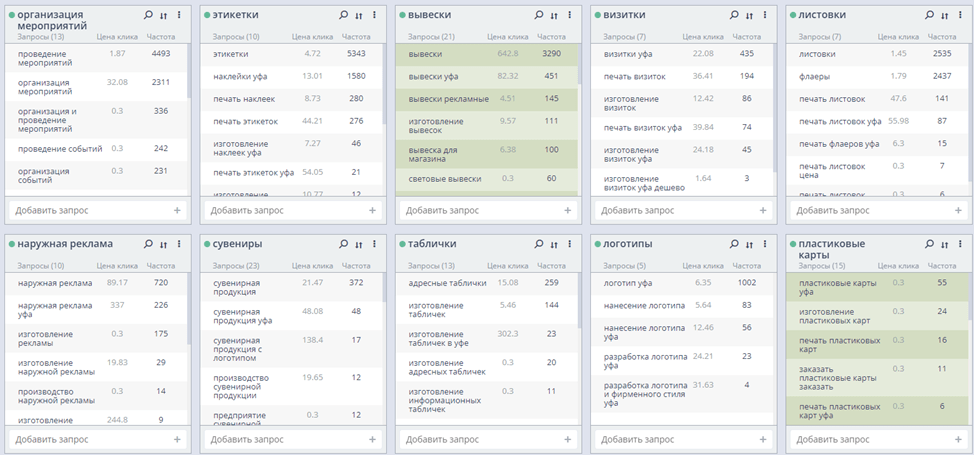Open the three-dot menu of визитки card
The image size is (974, 455).
click(x=765, y=16)
